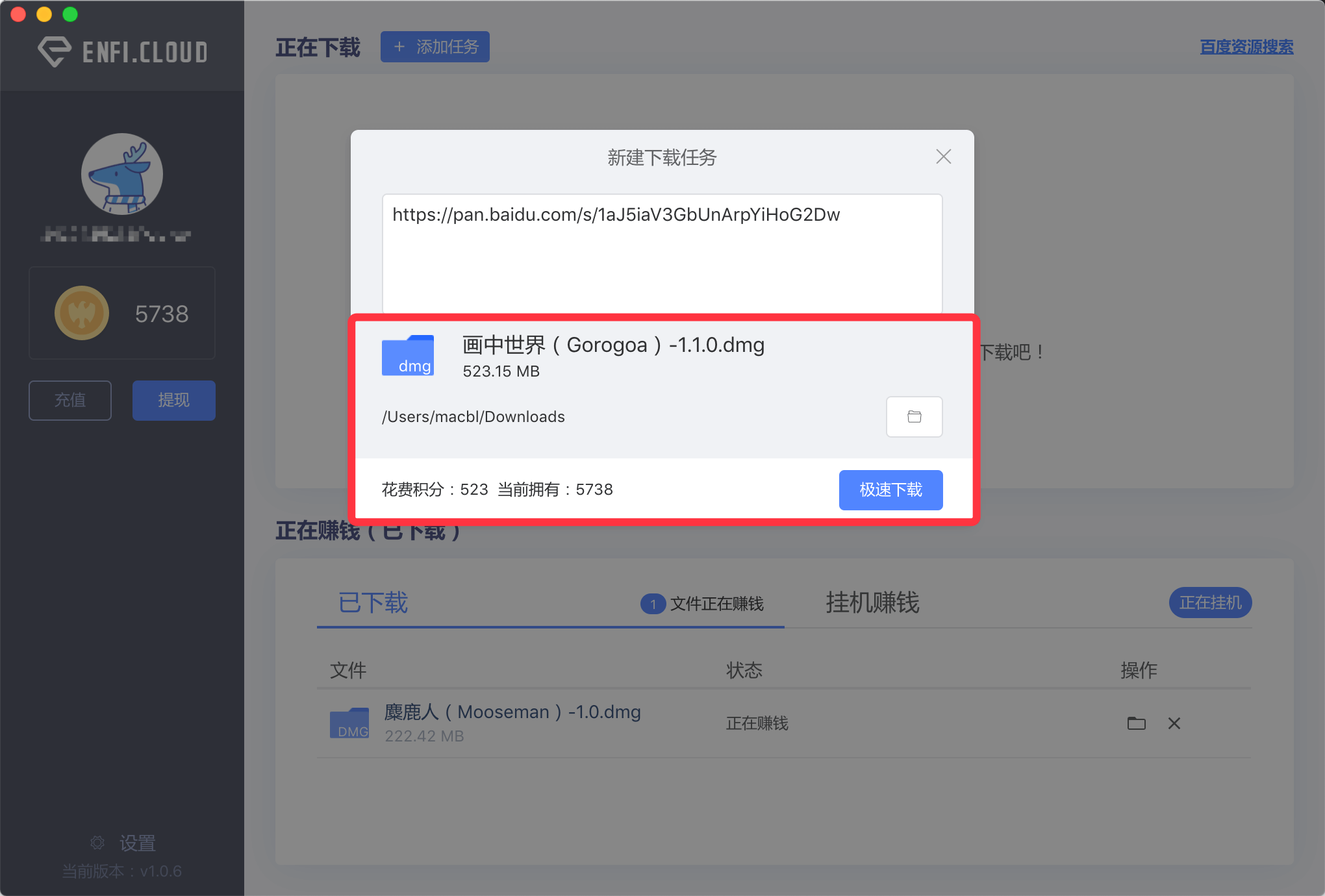Click the 极速下载 fast download button

coord(891,490)
